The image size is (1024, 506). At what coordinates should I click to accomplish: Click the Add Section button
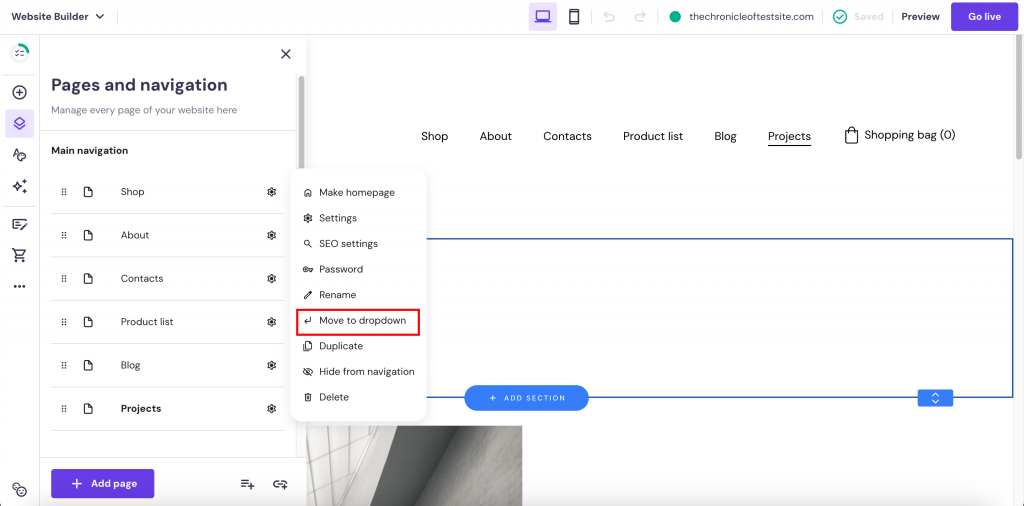click(526, 398)
